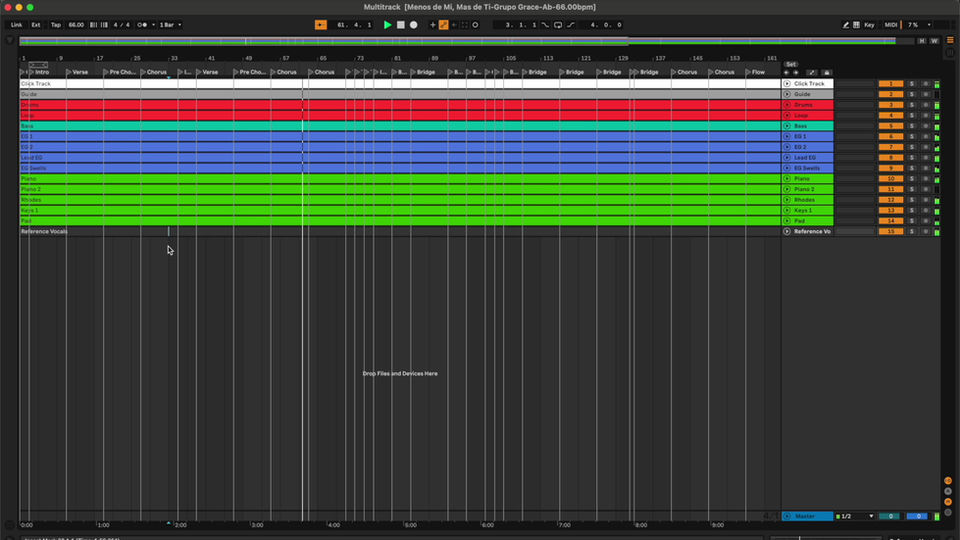Stop playback using the Stop button
Image resolution: width=960 pixels, height=540 pixels.
[400, 25]
